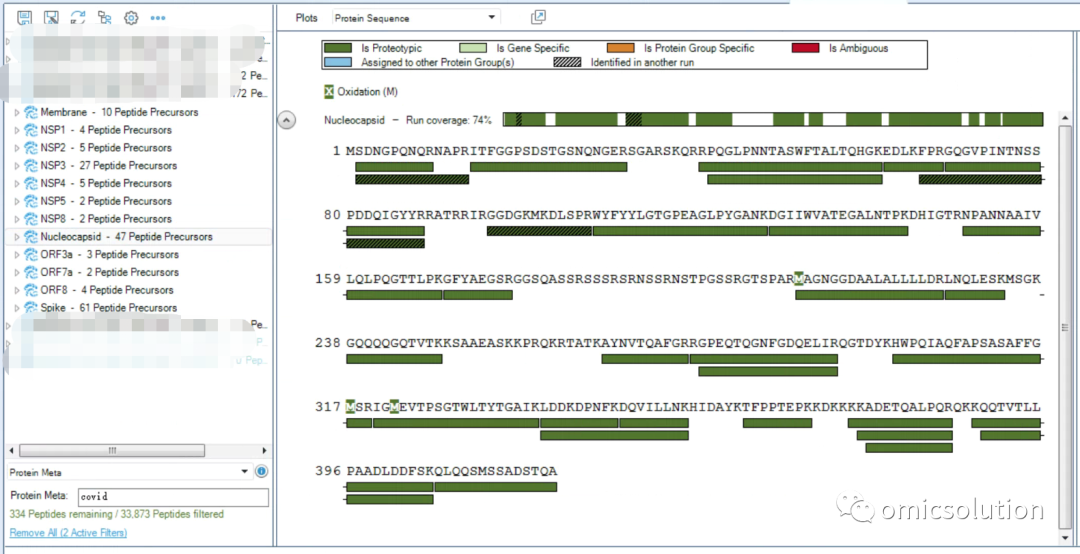Select Membrane - 10 Peptide Precursors item
This screenshot has width=1080, height=554.
click(119, 112)
